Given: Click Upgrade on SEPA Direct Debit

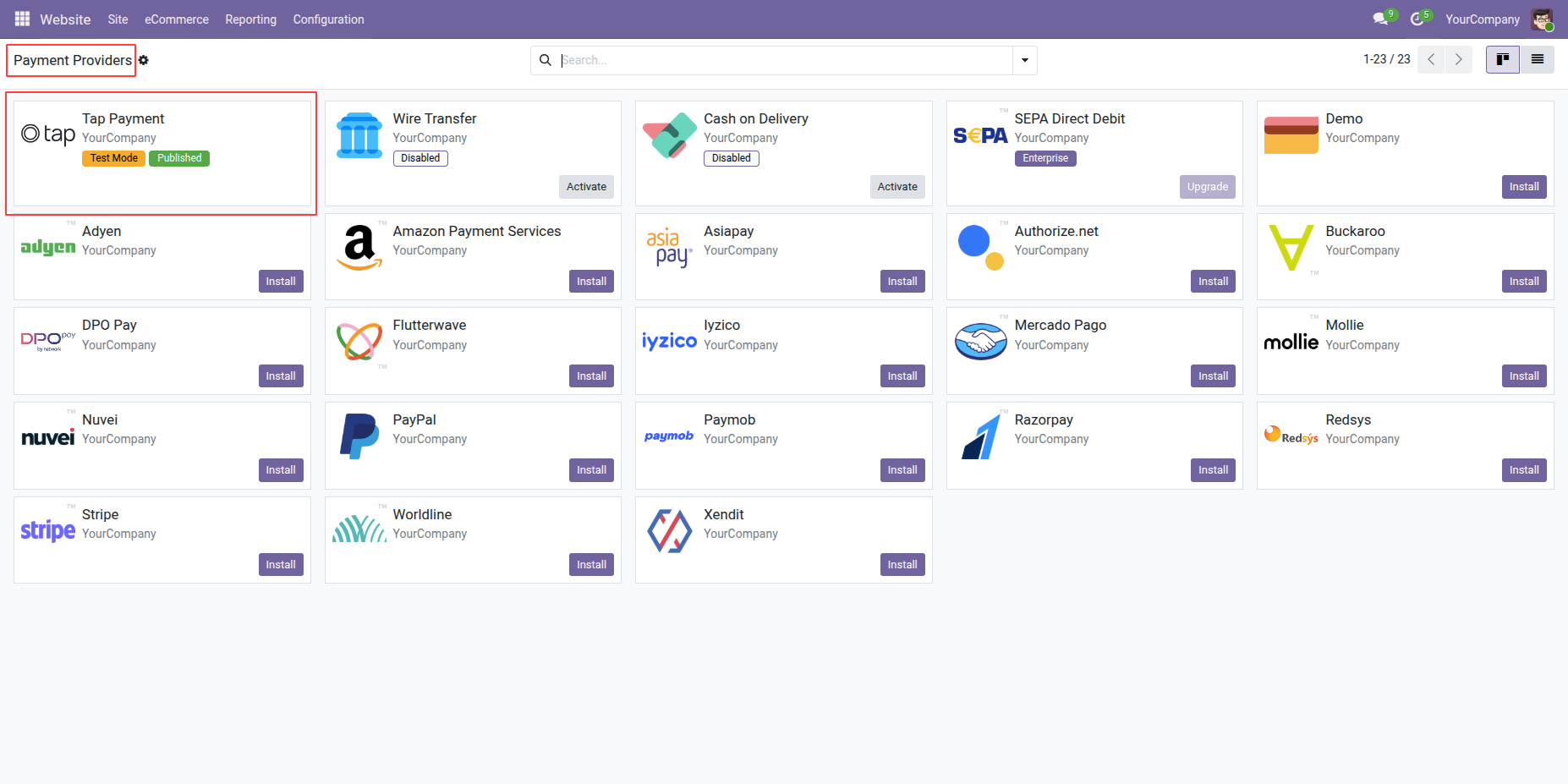Looking at the screenshot, I should [1208, 187].
